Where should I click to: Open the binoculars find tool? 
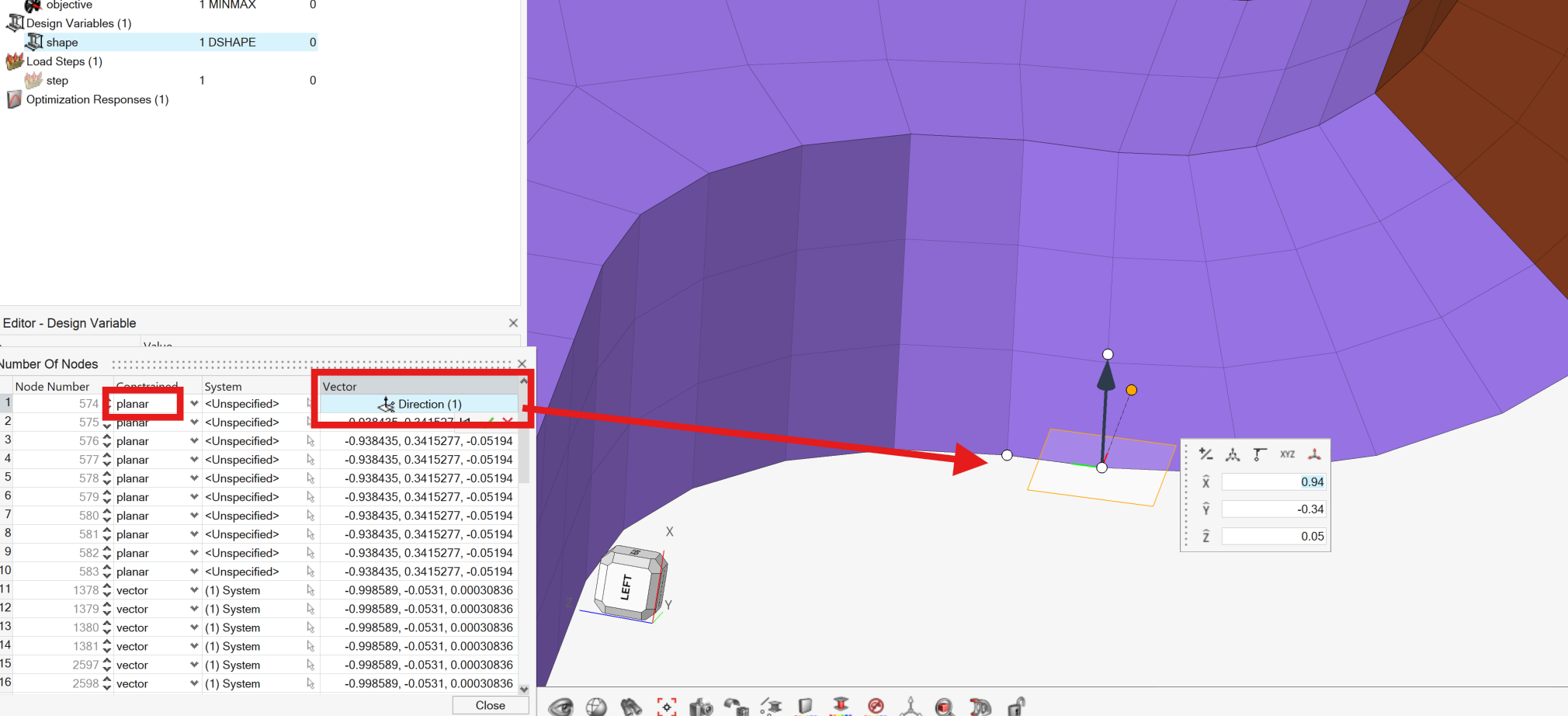pyautogui.click(x=631, y=707)
